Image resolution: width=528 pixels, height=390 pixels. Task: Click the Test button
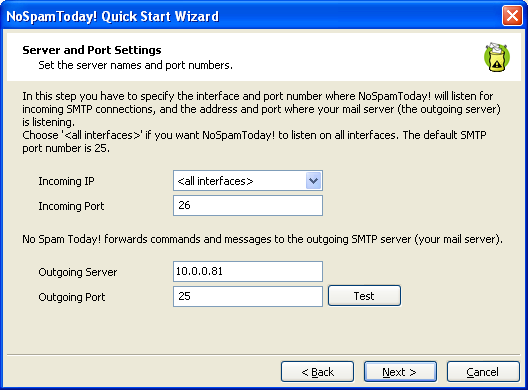coord(364,296)
